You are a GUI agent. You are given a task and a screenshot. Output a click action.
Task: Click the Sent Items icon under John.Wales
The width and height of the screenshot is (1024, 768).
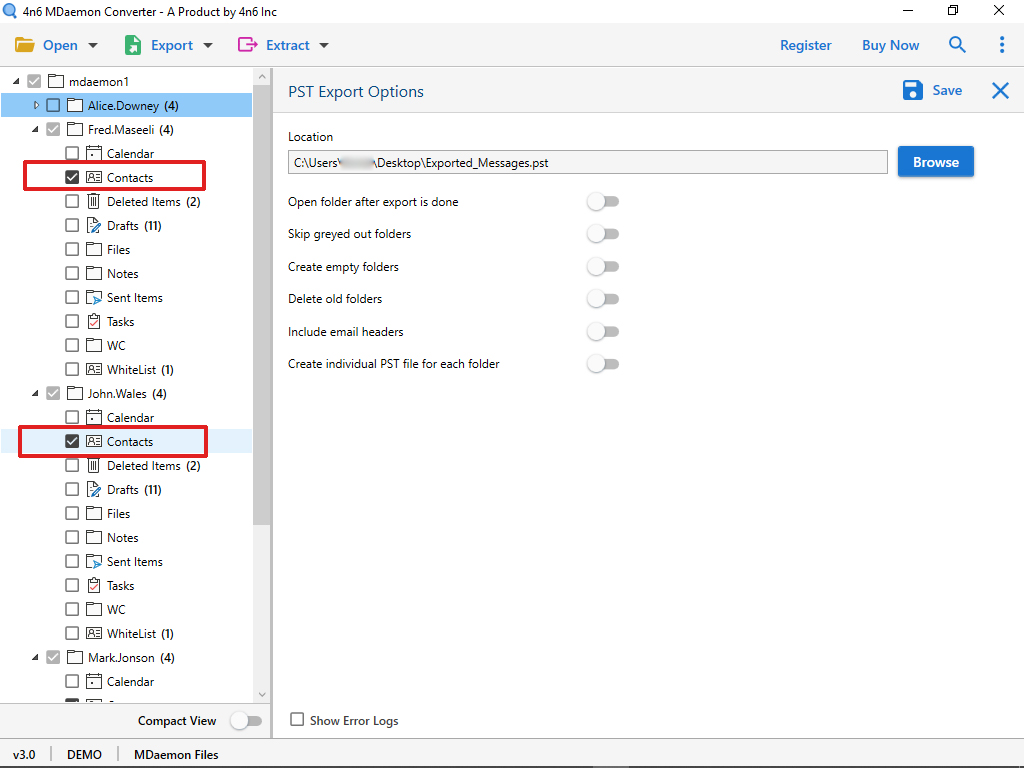pyautogui.click(x=94, y=562)
